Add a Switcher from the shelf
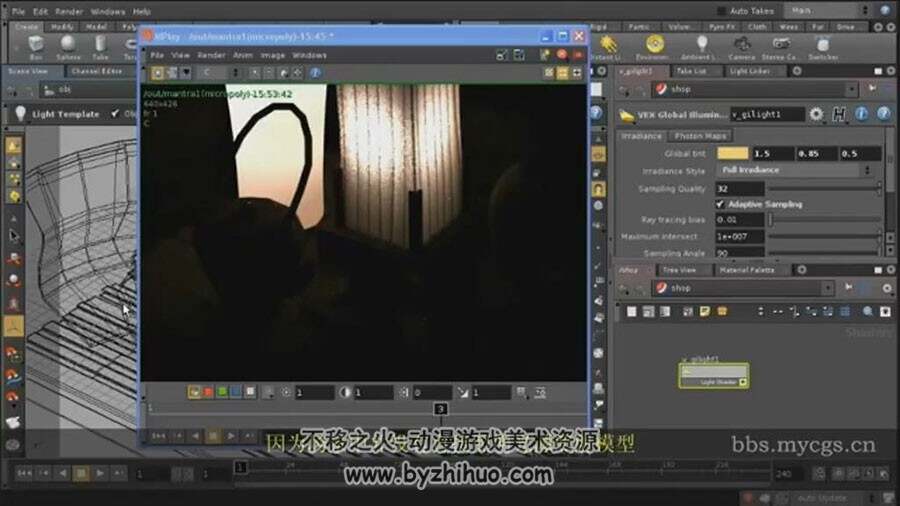 coord(823,47)
